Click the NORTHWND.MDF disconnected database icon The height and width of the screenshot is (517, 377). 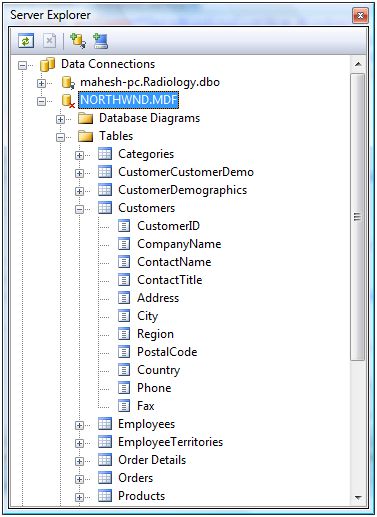pos(68,100)
